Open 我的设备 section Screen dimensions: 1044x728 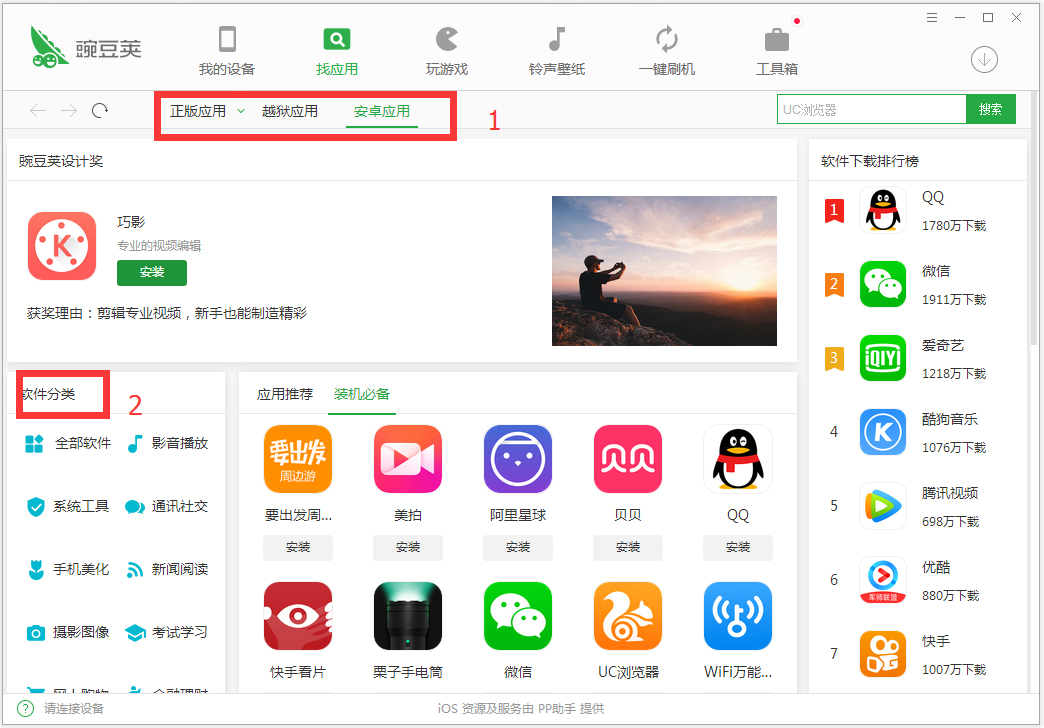[226, 50]
